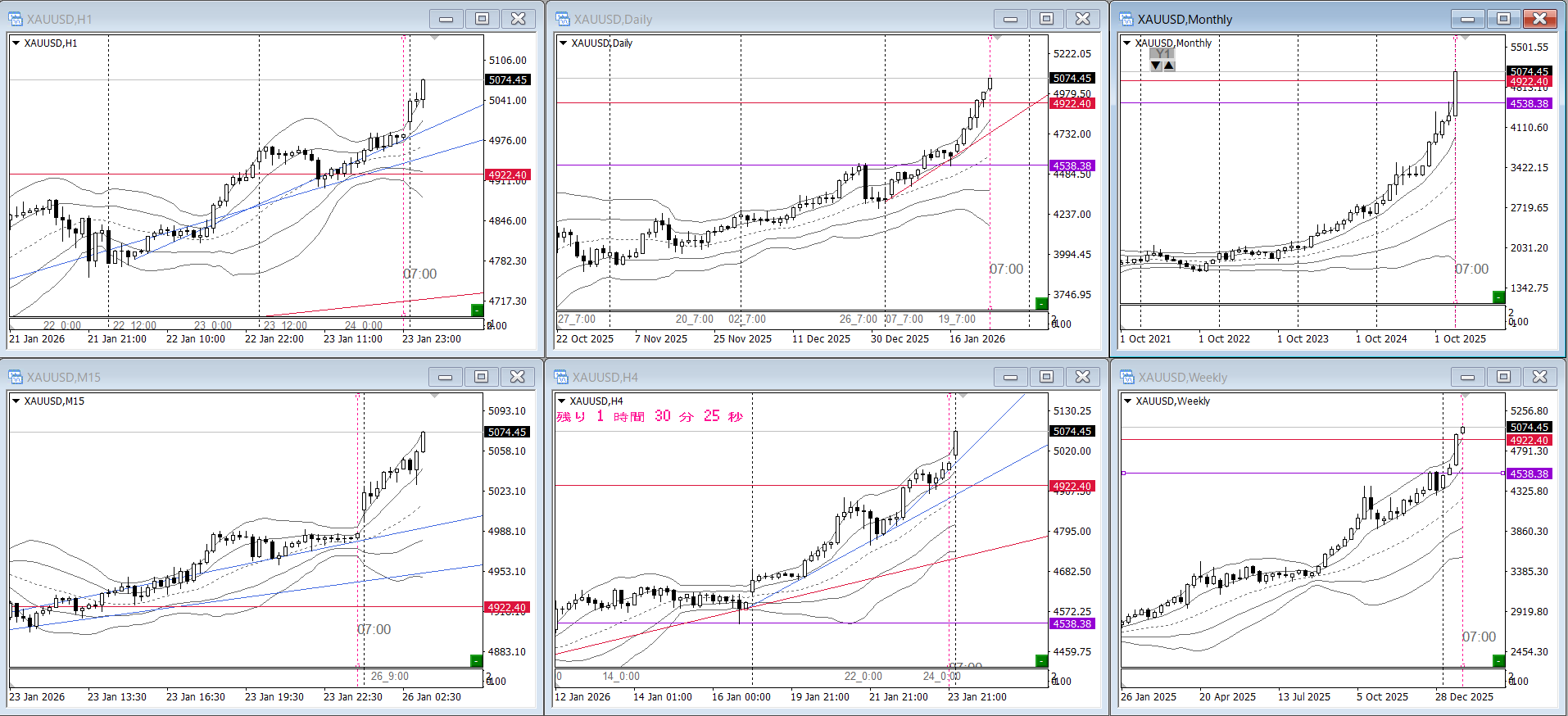
Task: Expand the XAUUSD,H1 chart dropdown triangle
Action: (16, 43)
